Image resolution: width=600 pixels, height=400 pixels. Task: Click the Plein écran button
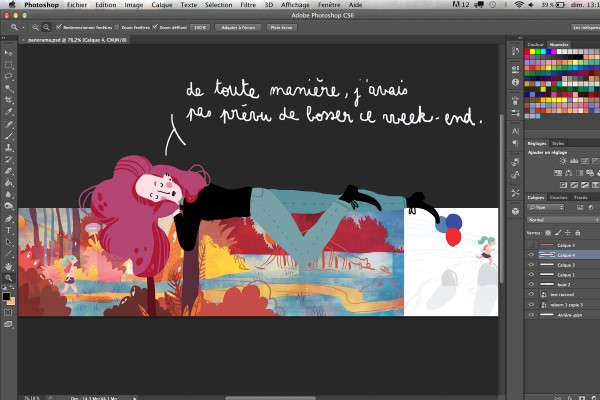282,28
